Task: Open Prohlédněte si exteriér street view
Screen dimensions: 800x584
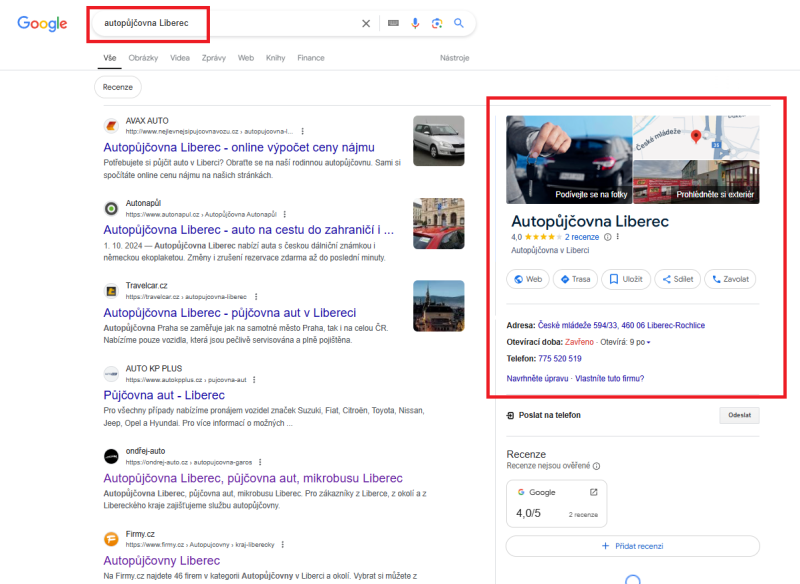Action: point(696,182)
